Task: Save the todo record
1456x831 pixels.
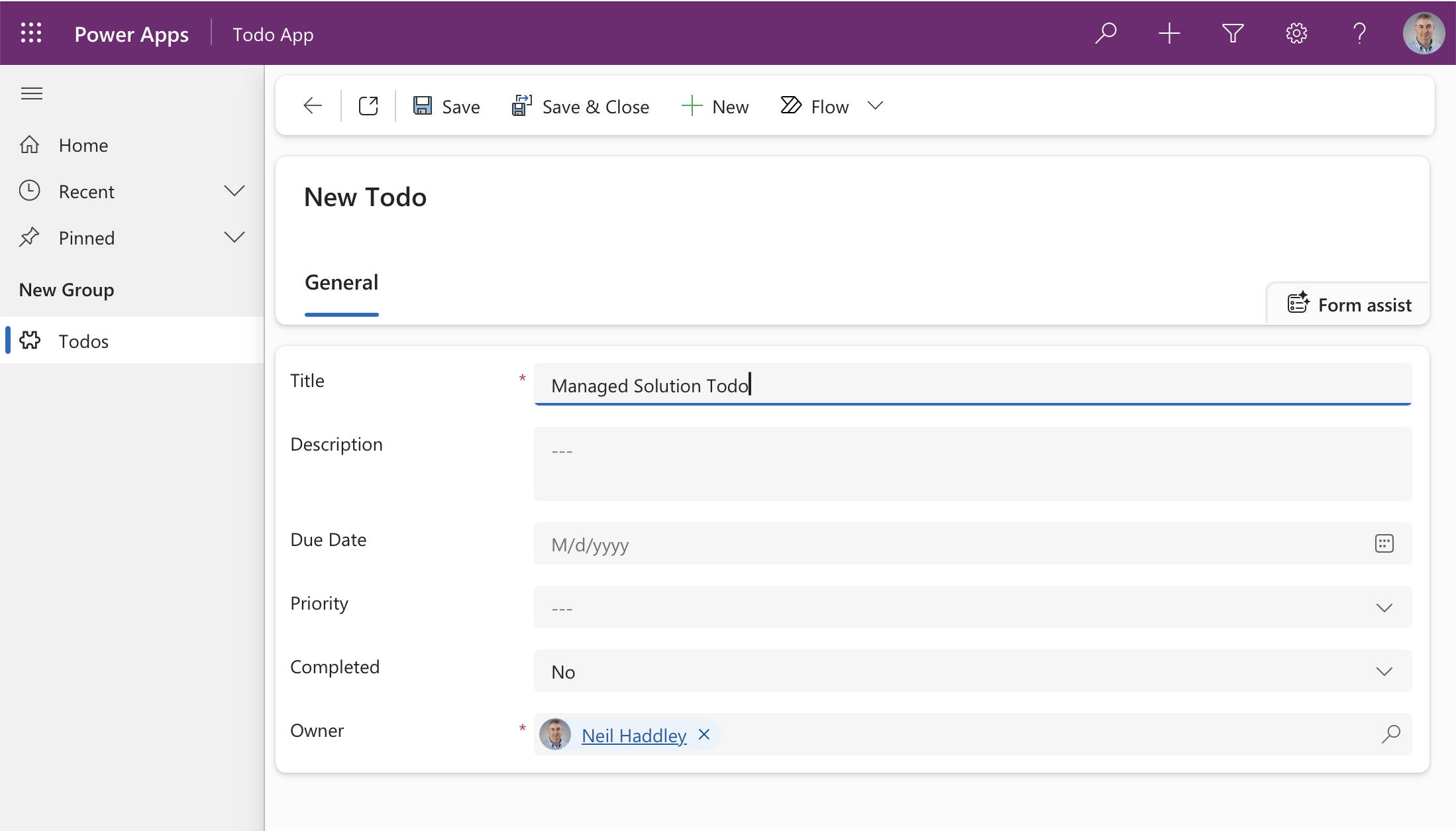Action: tap(446, 107)
